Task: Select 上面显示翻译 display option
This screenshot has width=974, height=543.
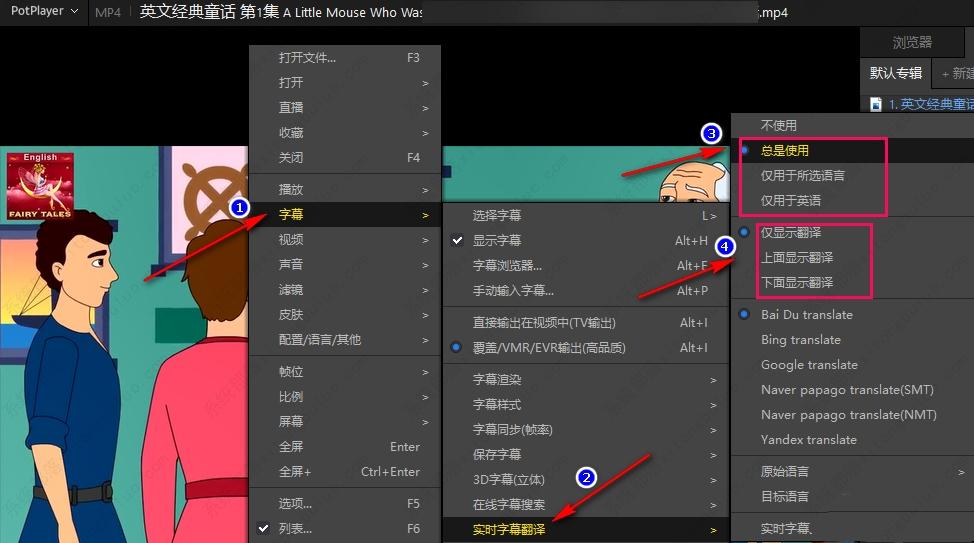Action: click(853, 257)
